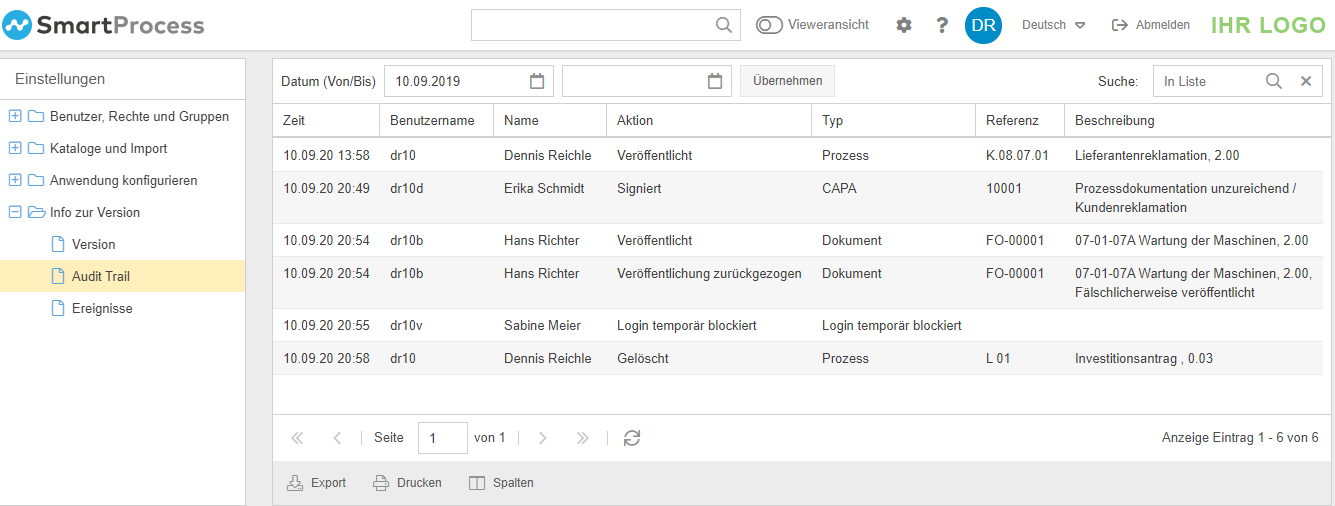This screenshot has width=1335, height=506.
Task: Click Abmelden to log out
Action: [1151, 25]
